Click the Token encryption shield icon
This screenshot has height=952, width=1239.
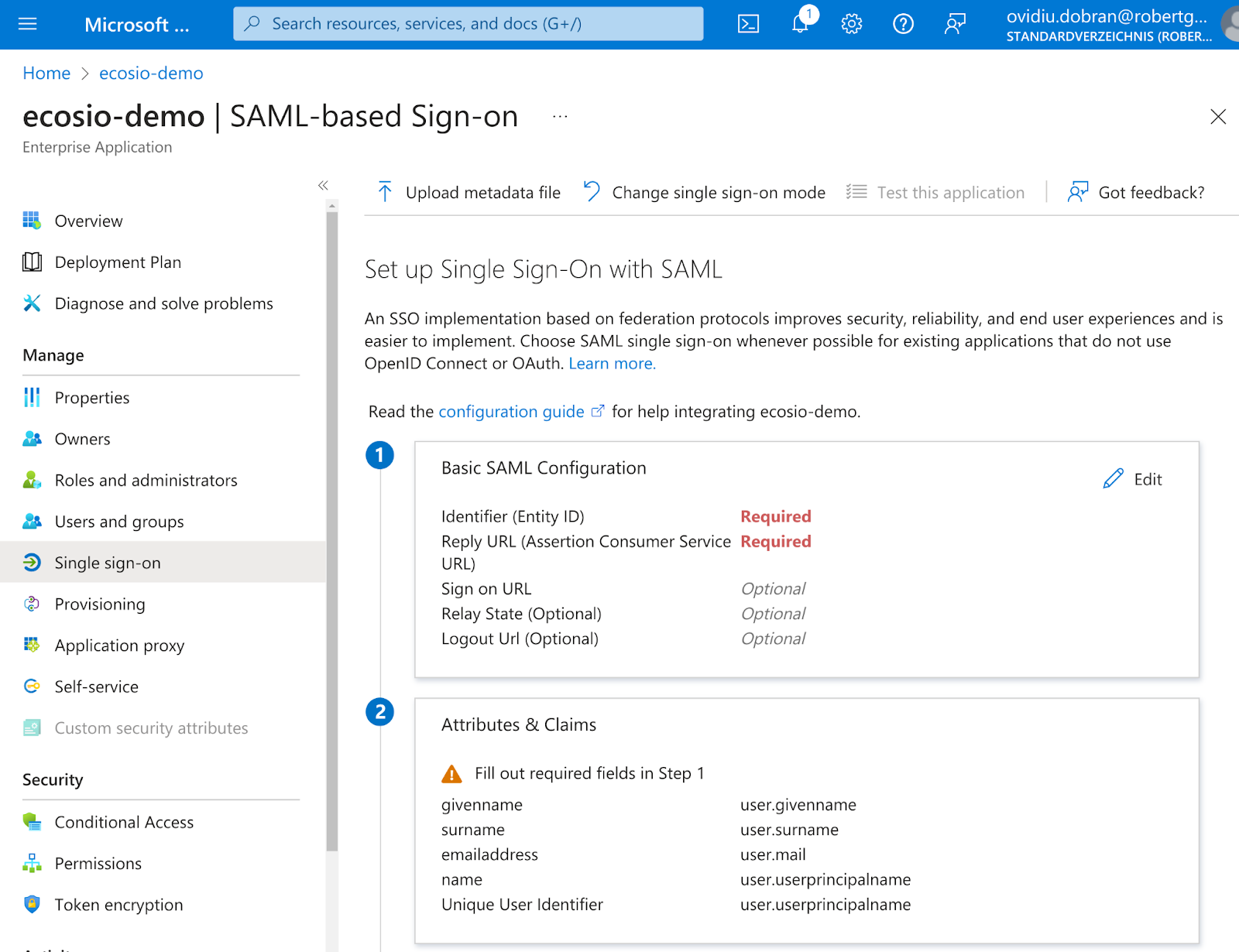point(32,904)
